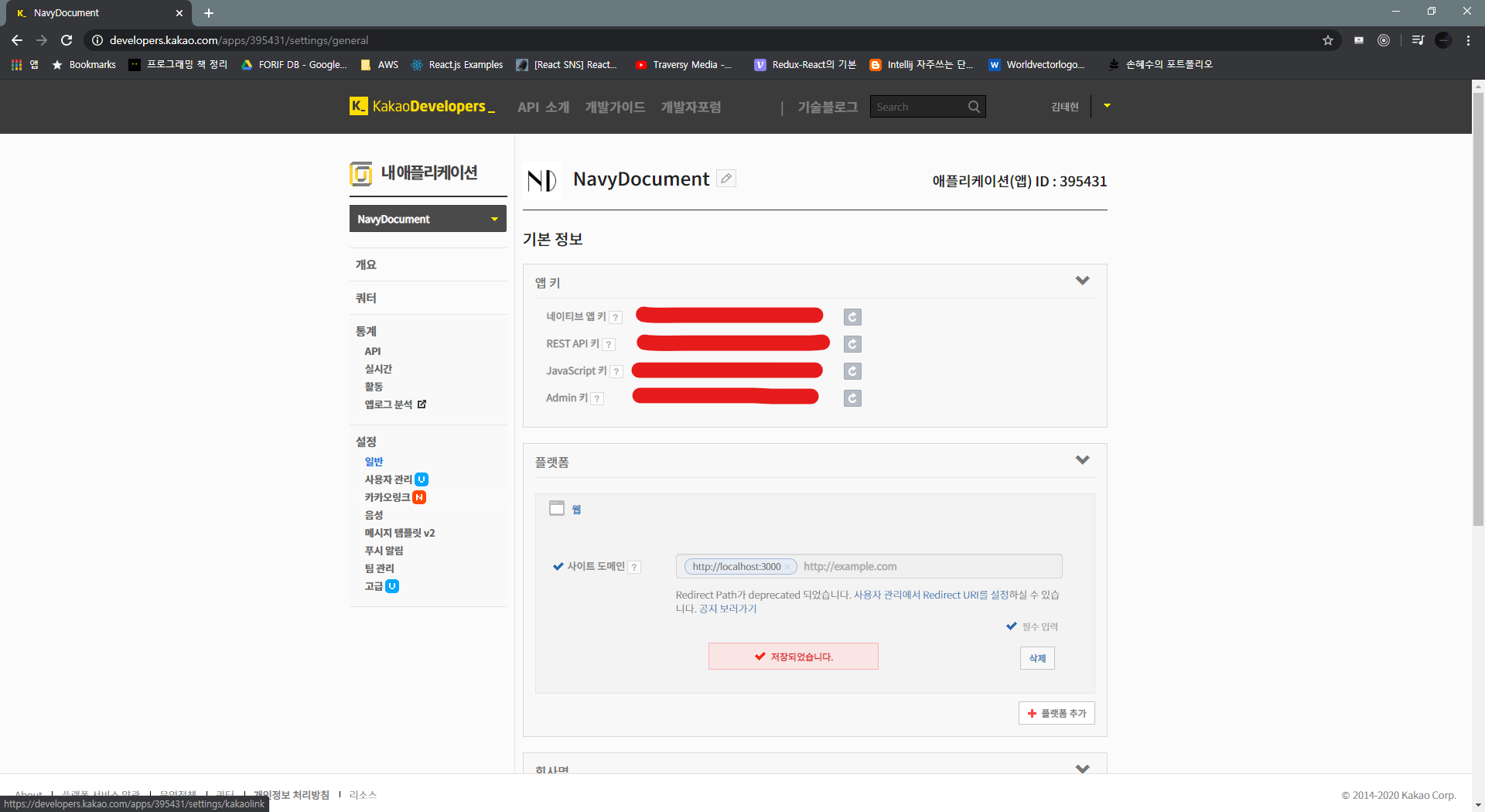Go back to the previous page
1485x812 pixels.
click(x=17, y=40)
